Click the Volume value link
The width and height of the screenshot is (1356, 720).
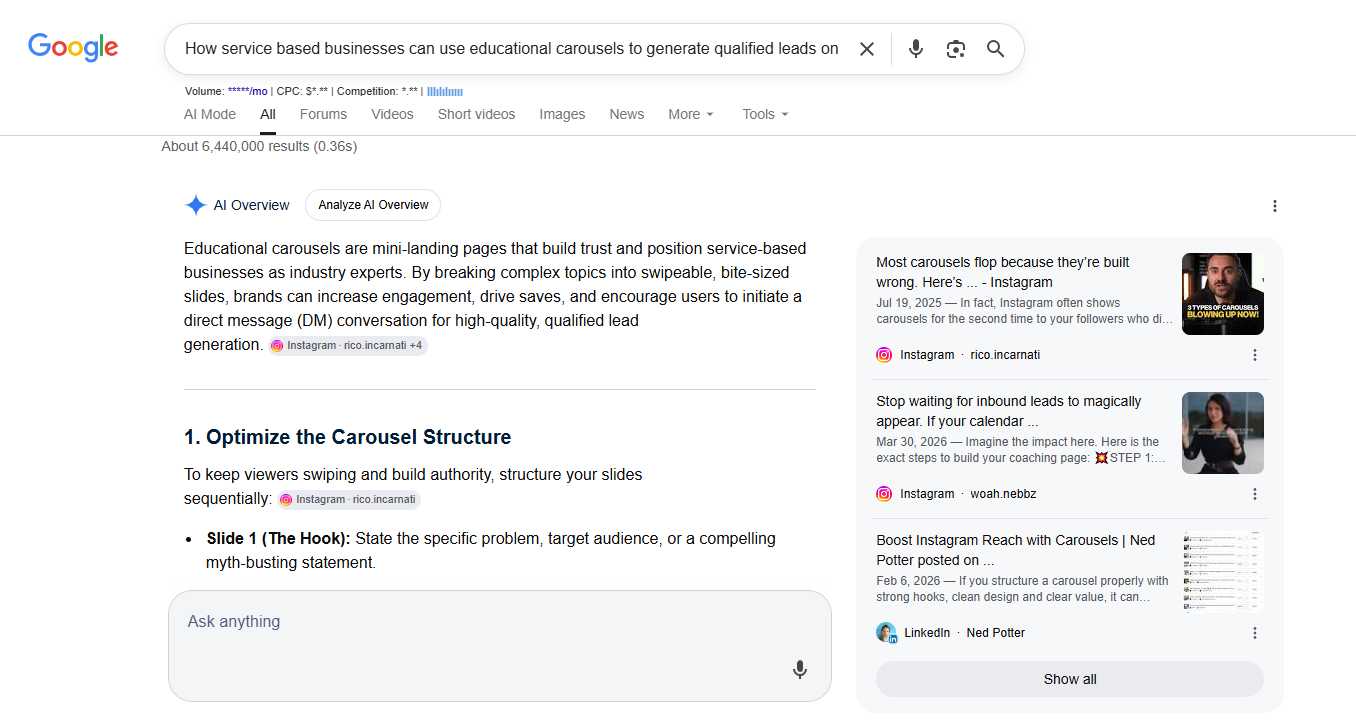[248, 91]
